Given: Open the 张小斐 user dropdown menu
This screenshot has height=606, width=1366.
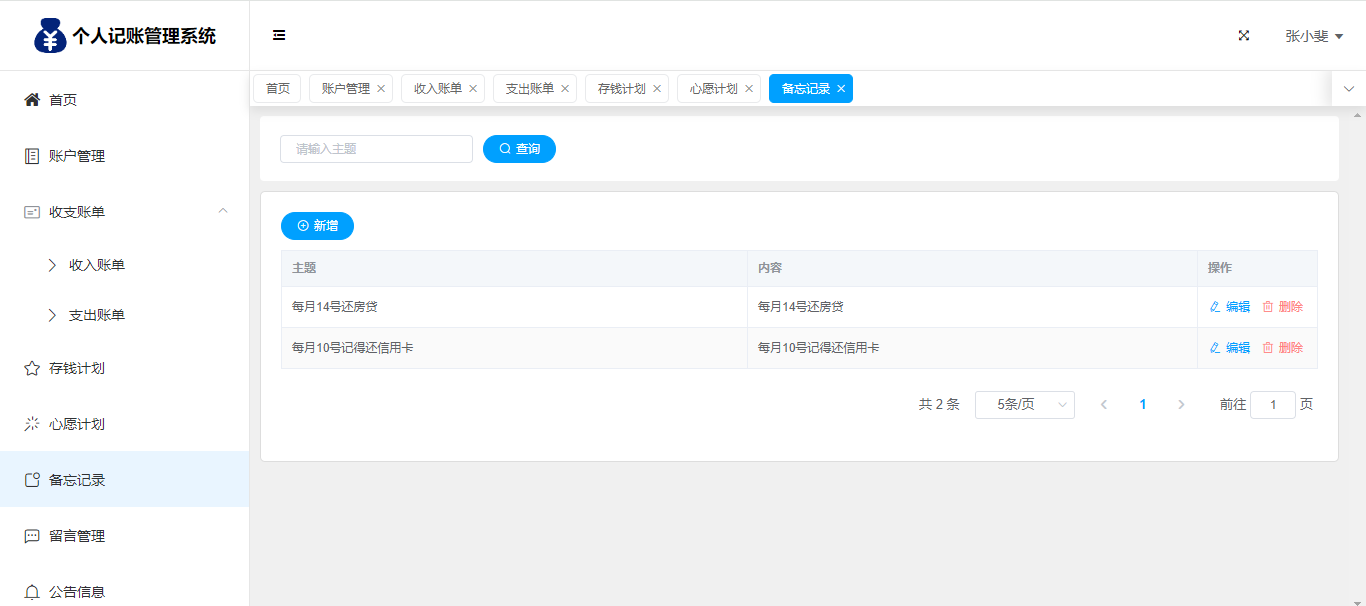Looking at the screenshot, I should point(1313,36).
